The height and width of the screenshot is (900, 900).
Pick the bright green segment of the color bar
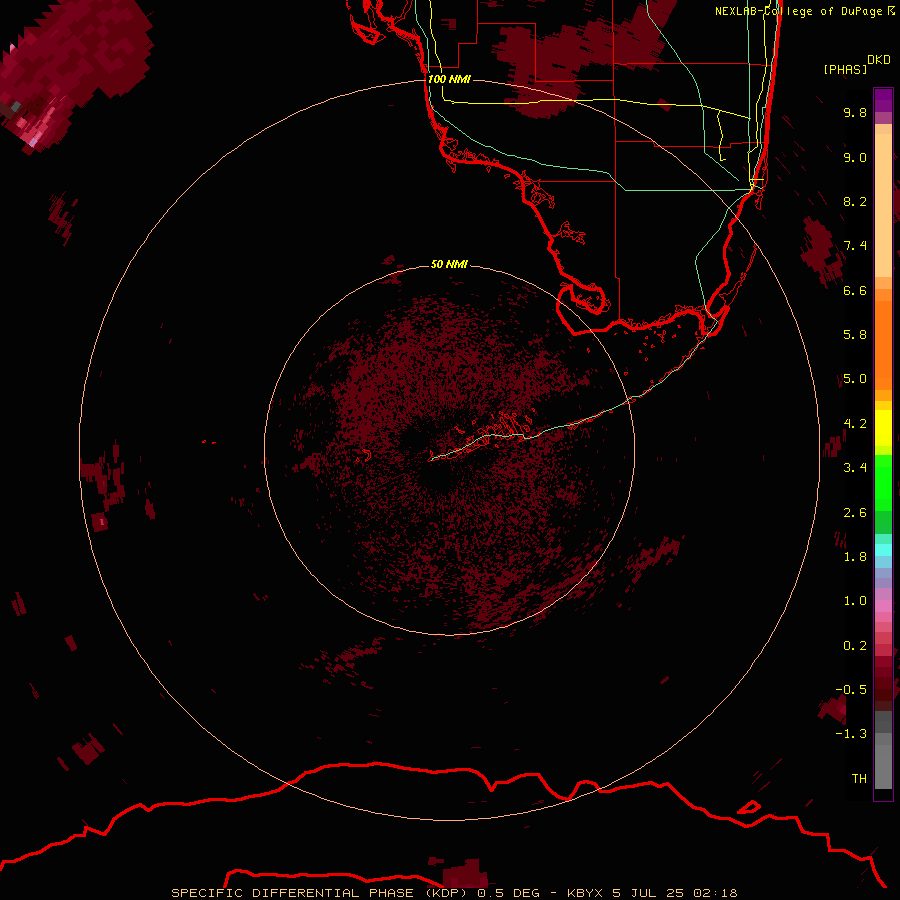click(x=883, y=483)
